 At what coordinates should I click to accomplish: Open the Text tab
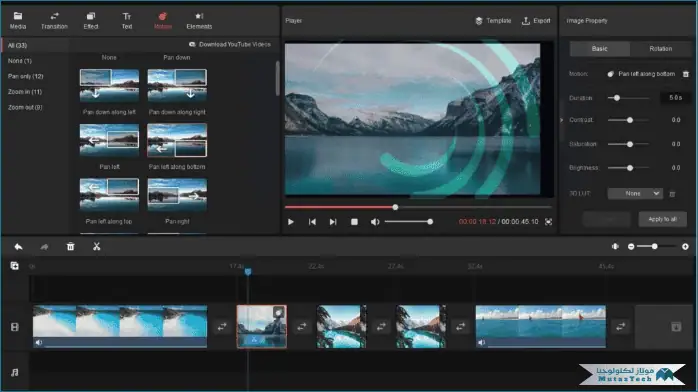(x=127, y=21)
